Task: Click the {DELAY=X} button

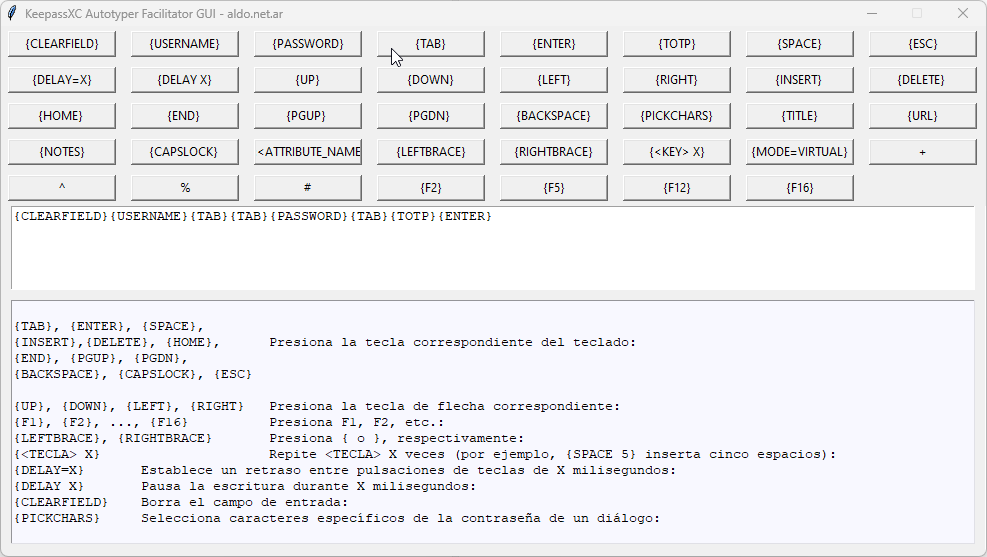Action: click(62, 80)
